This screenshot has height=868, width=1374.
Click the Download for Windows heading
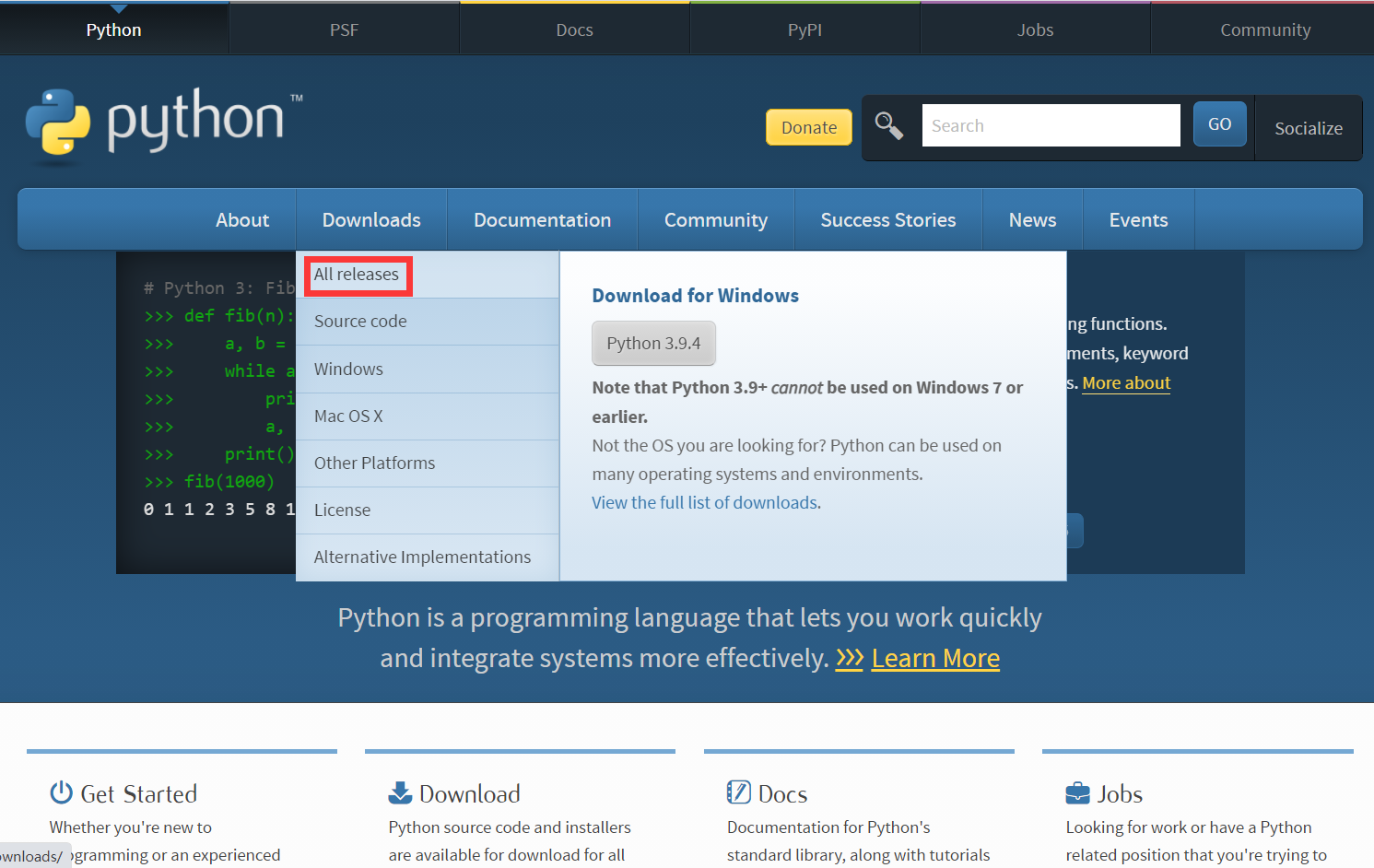click(696, 296)
